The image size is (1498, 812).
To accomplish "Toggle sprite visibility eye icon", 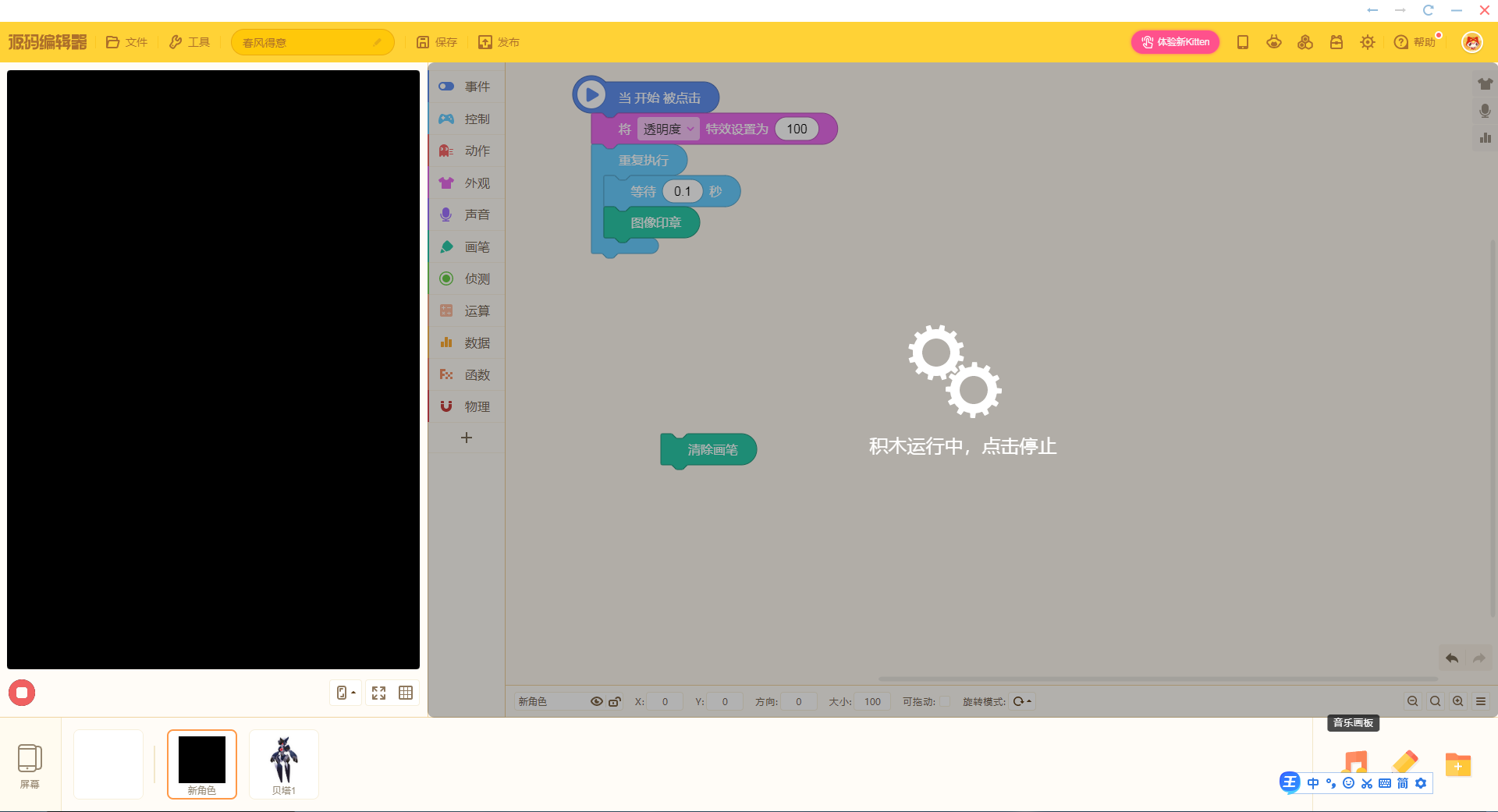I will tap(597, 701).
